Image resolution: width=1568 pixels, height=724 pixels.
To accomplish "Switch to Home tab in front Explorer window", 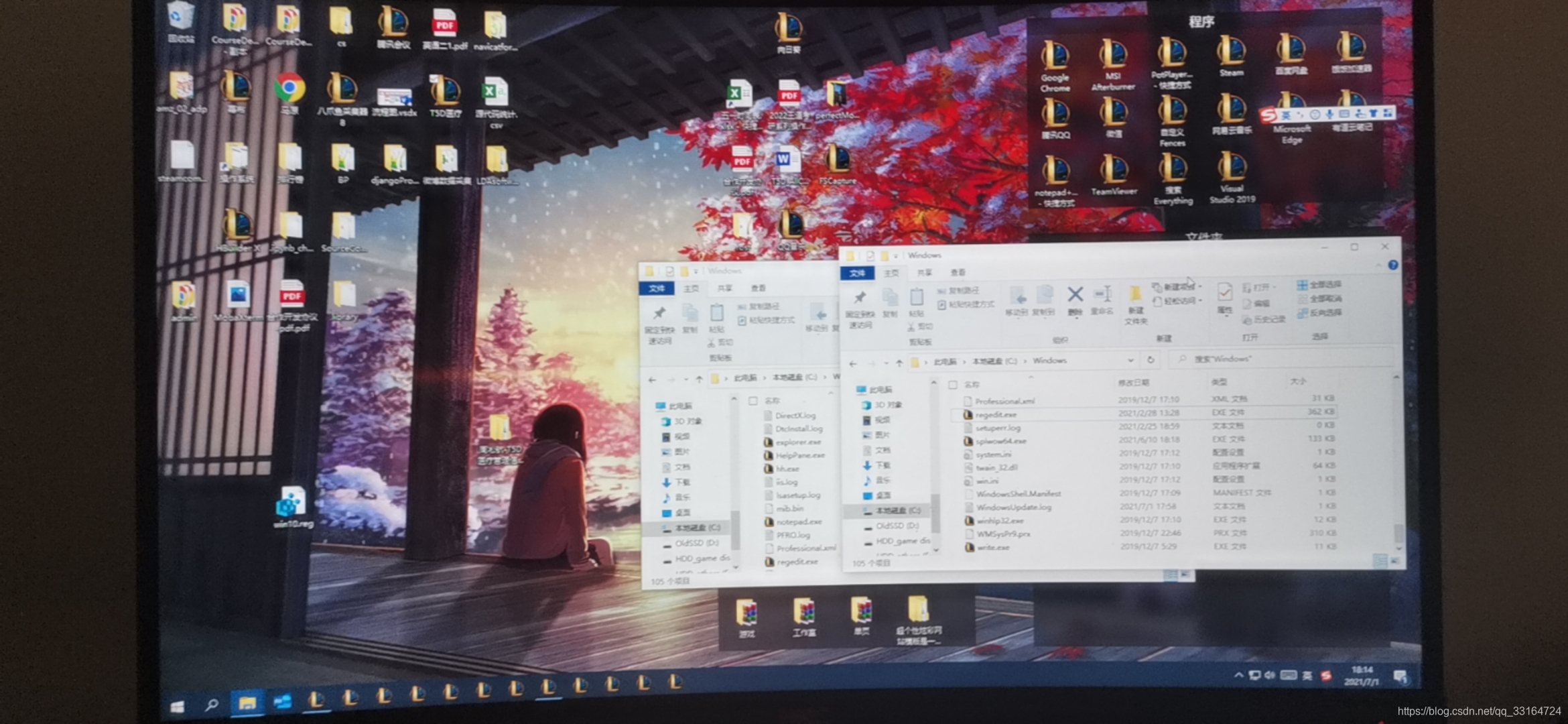I will [x=891, y=273].
